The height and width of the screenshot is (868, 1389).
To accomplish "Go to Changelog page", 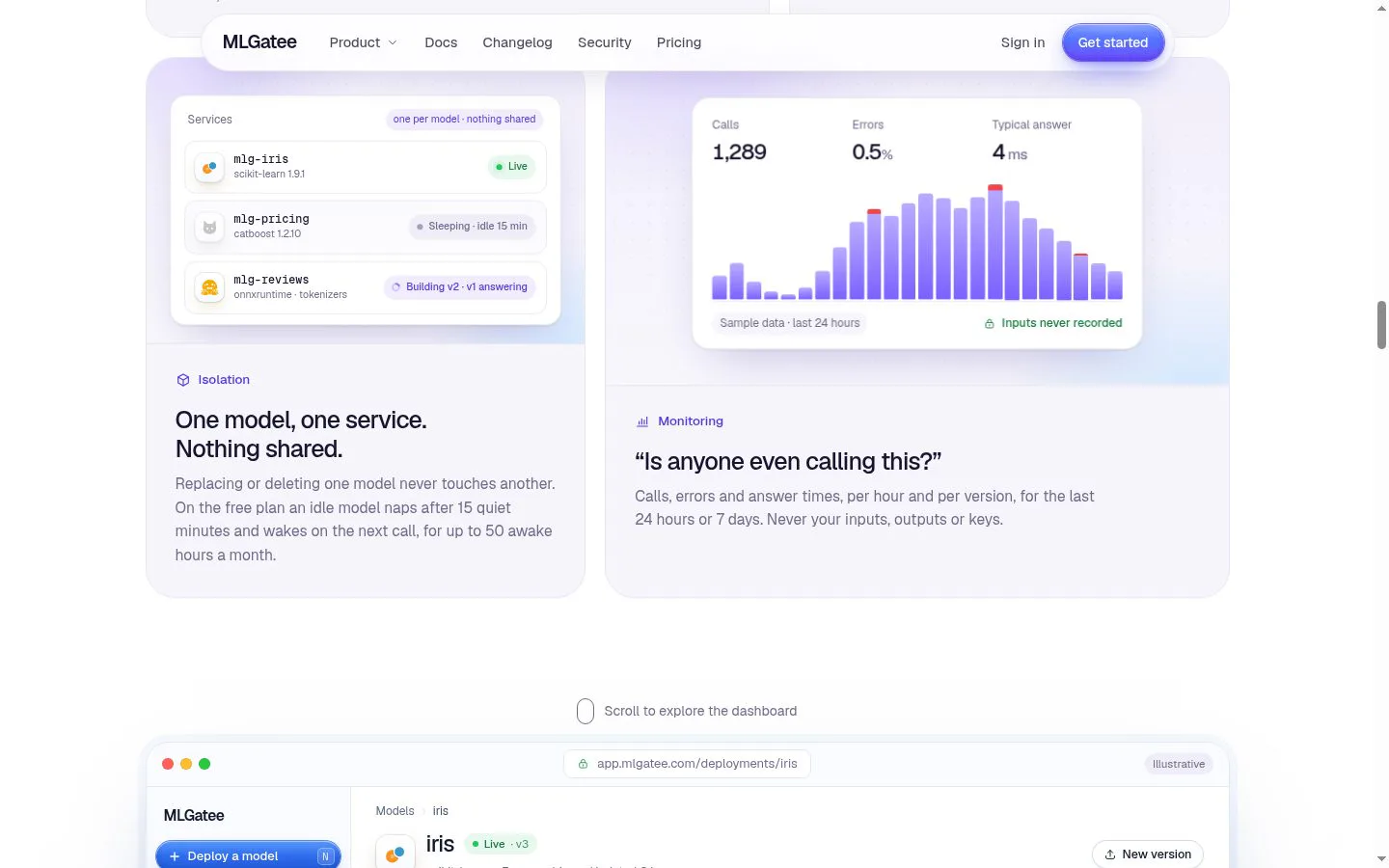I will pyautogui.click(x=517, y=42).
